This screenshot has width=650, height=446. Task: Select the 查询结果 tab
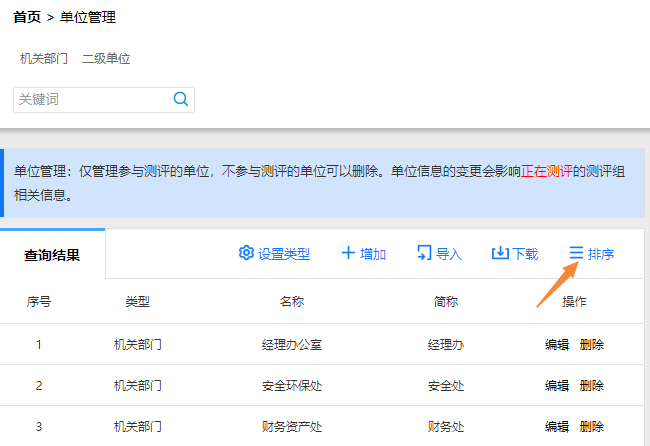point(52,255)
